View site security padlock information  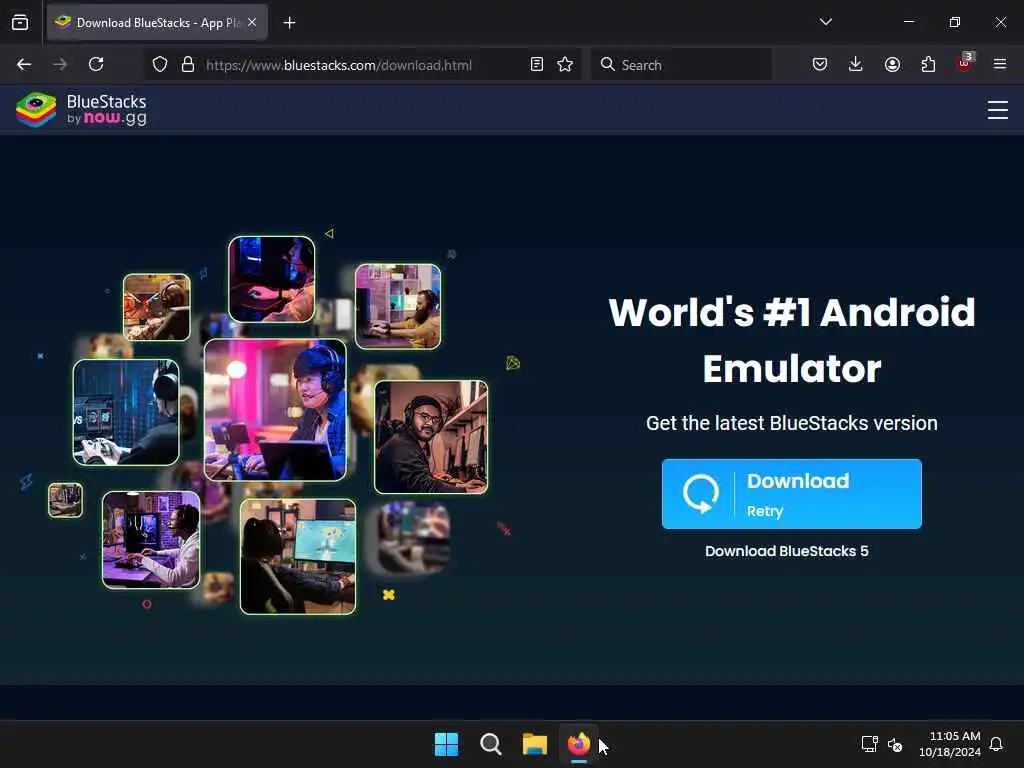188,64
